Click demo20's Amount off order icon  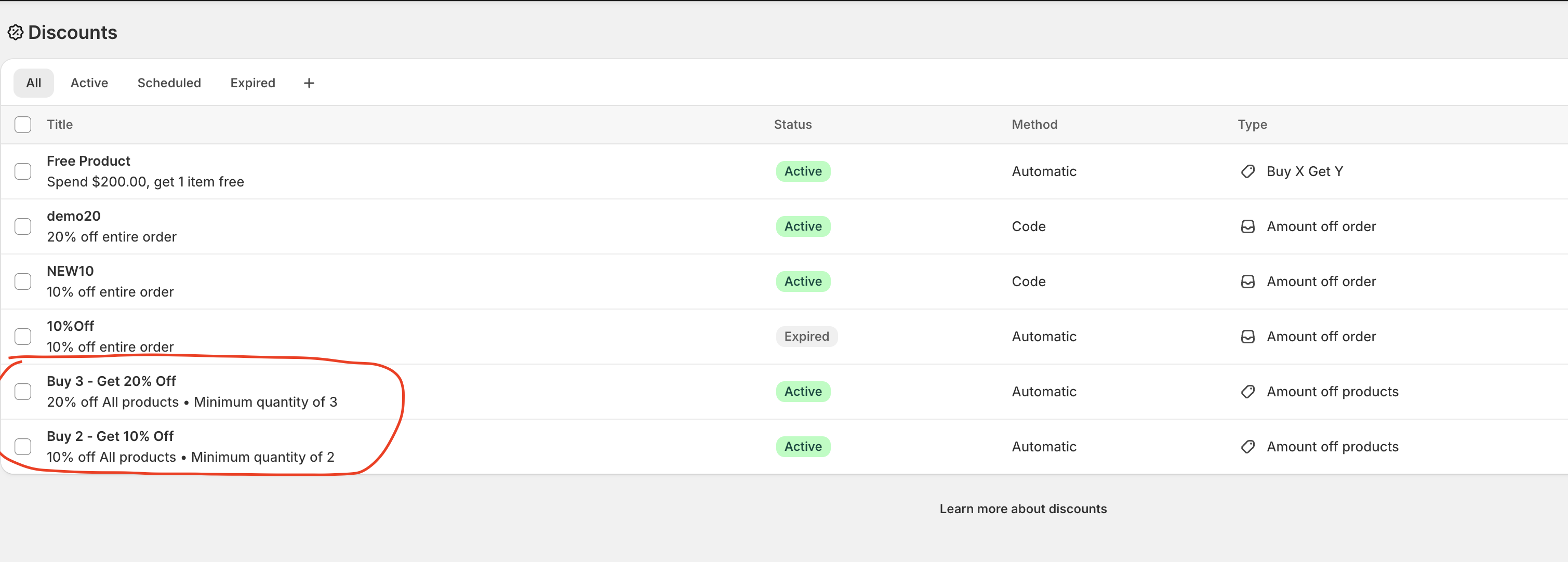point(1247,227)
